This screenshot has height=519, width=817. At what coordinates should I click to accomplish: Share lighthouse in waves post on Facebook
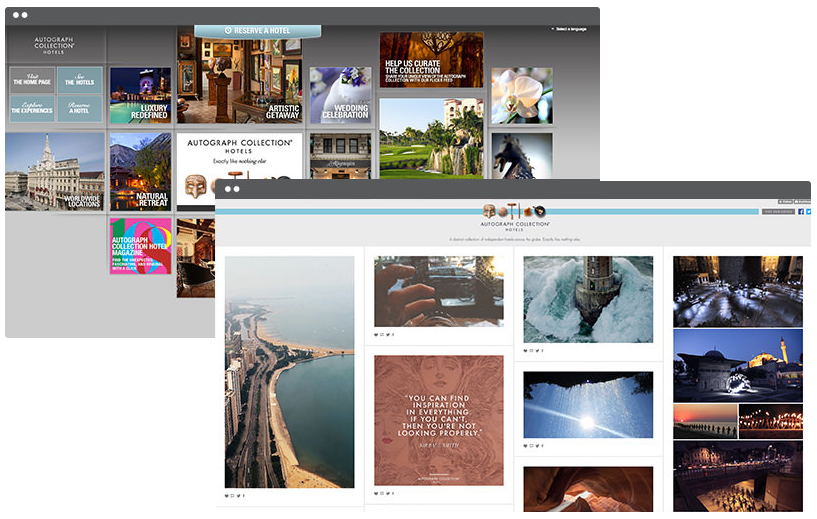[x=542, y=351]
